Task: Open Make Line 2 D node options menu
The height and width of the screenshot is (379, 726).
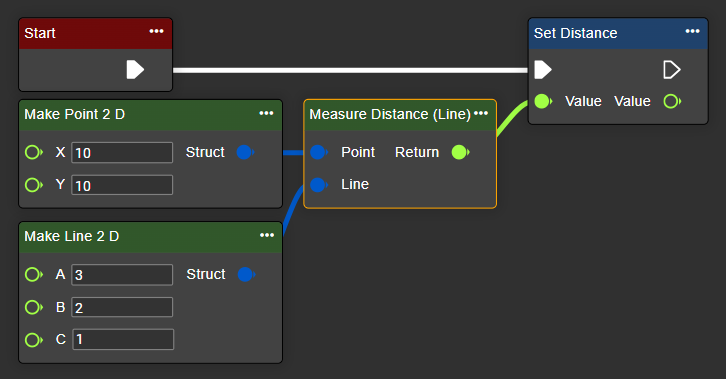Action: 267,236
